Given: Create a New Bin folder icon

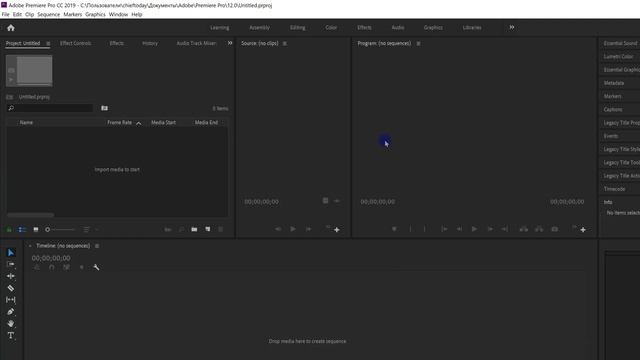Looking at the screenshot, I should [x=194, y=230].
